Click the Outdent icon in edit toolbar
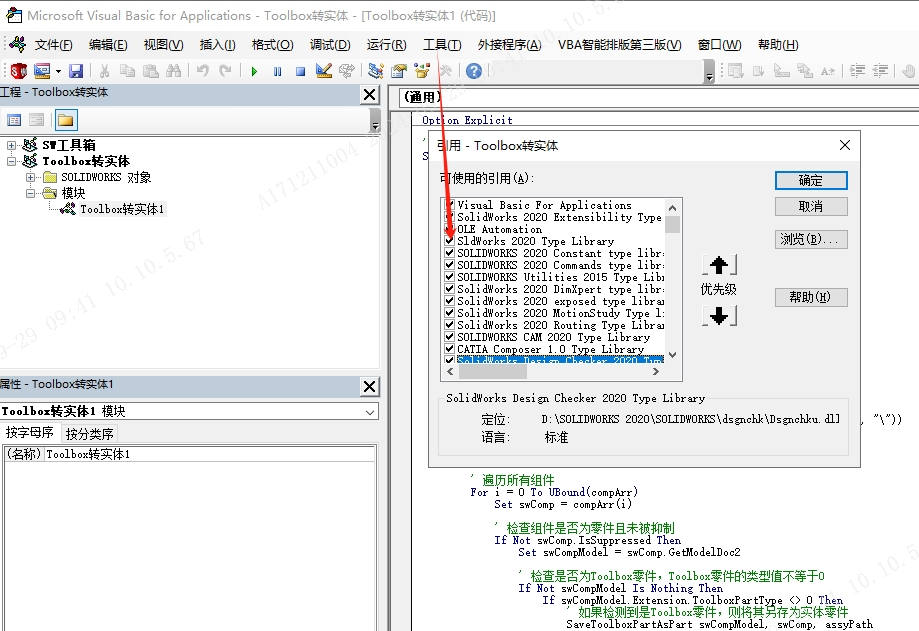The height and width of the screenshot is (631, 919). (880, 71)
